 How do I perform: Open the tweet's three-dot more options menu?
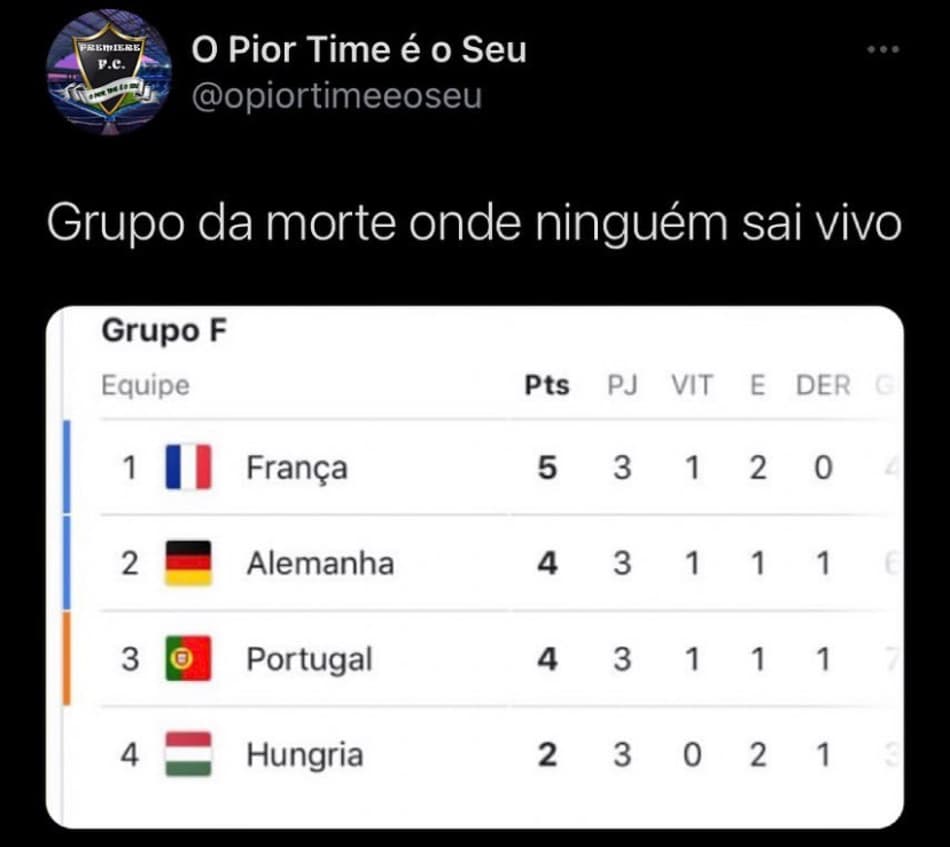883,50
